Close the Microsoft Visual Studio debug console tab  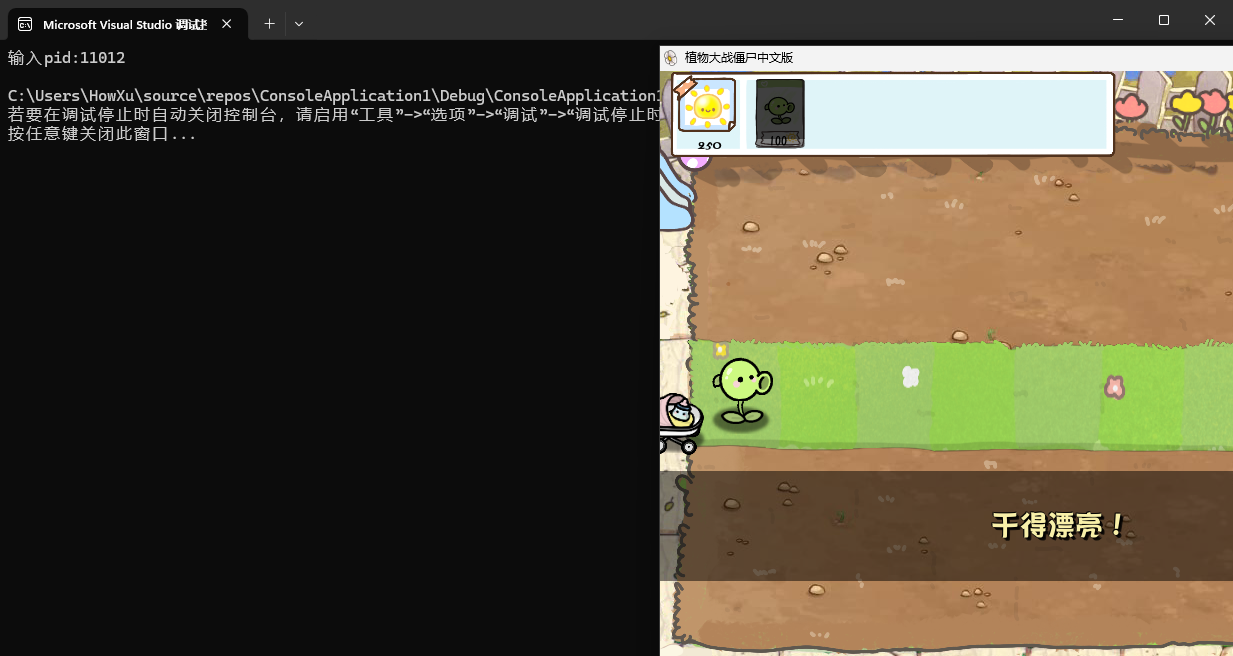pos(229,24)
